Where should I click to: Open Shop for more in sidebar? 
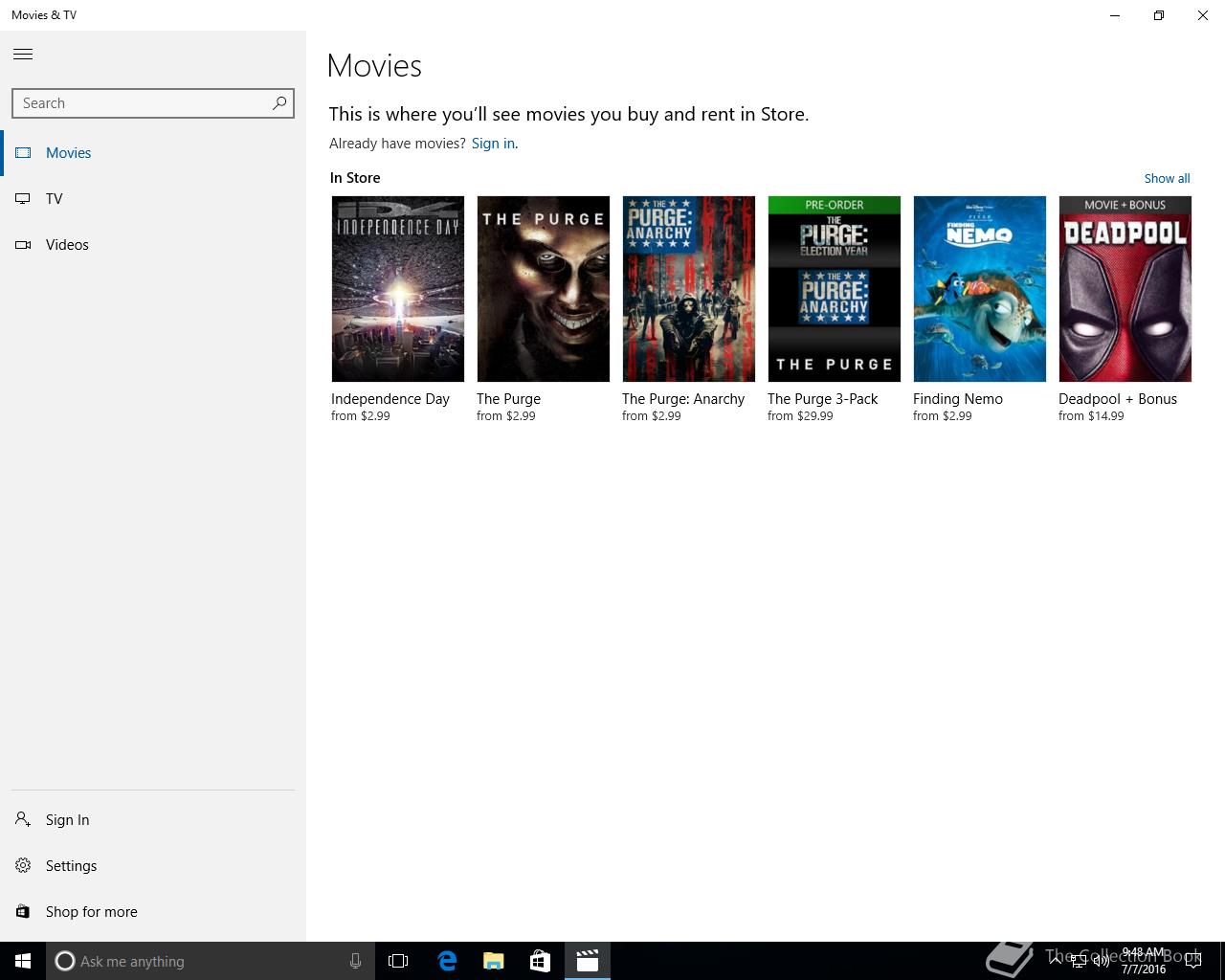coord(153,912)
